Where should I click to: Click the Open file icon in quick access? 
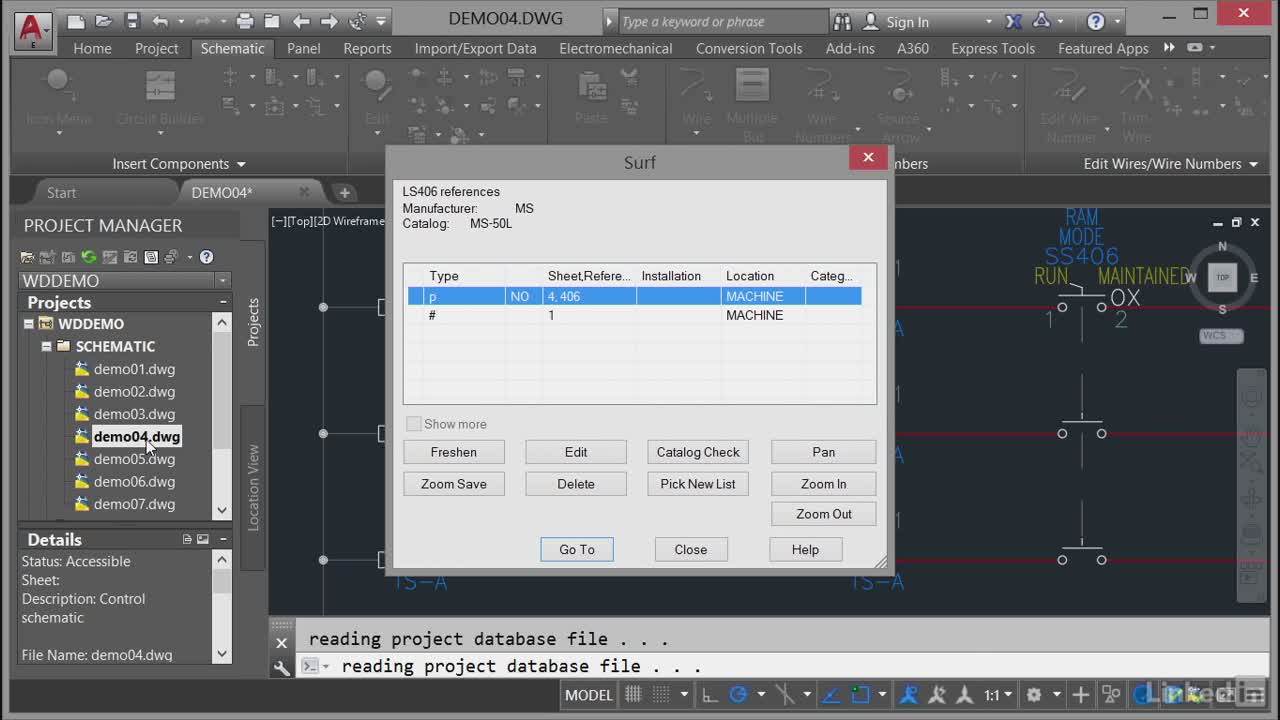click(x=104, y=21)
